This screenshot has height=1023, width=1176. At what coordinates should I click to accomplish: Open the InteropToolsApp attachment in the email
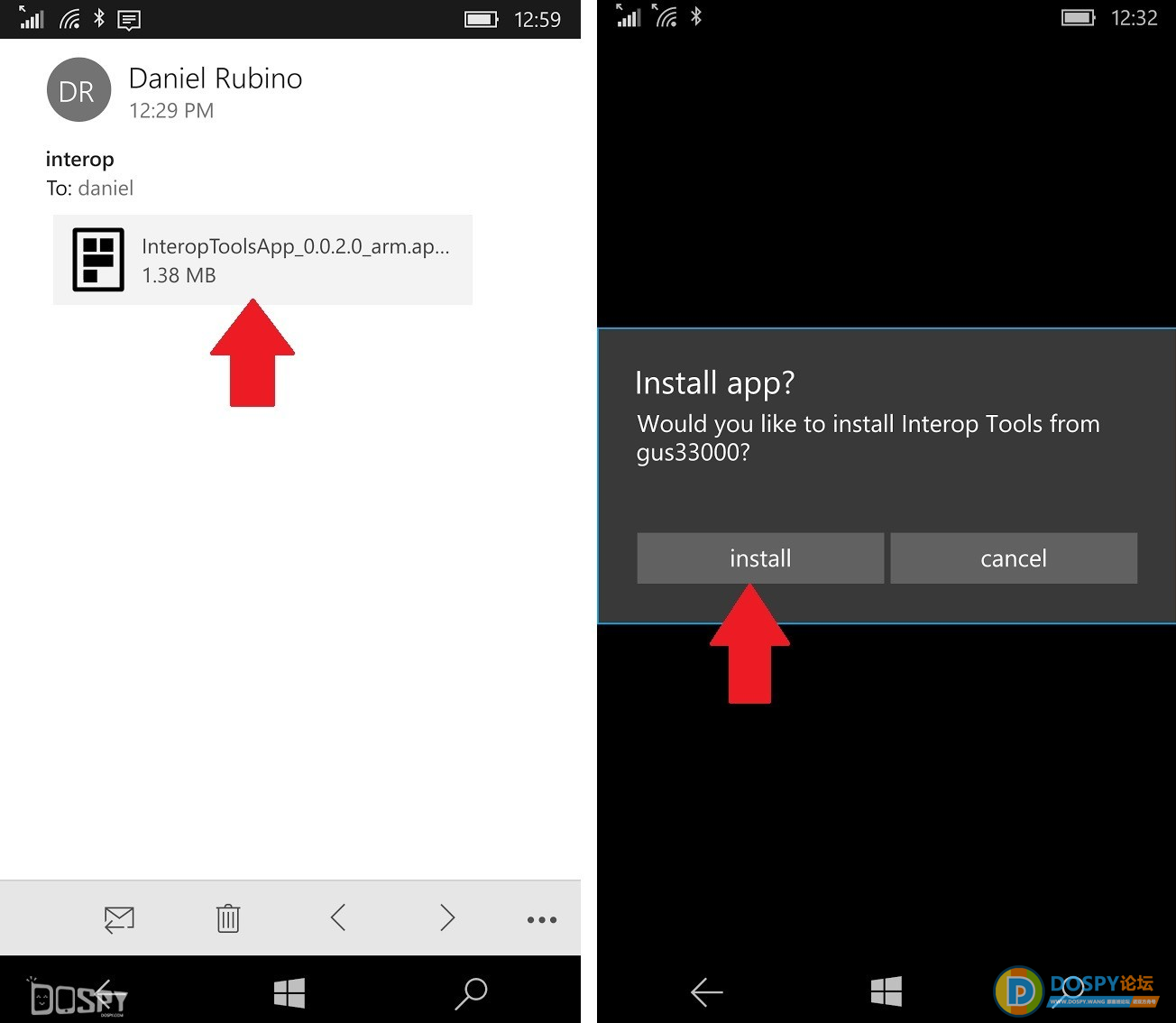262,260
